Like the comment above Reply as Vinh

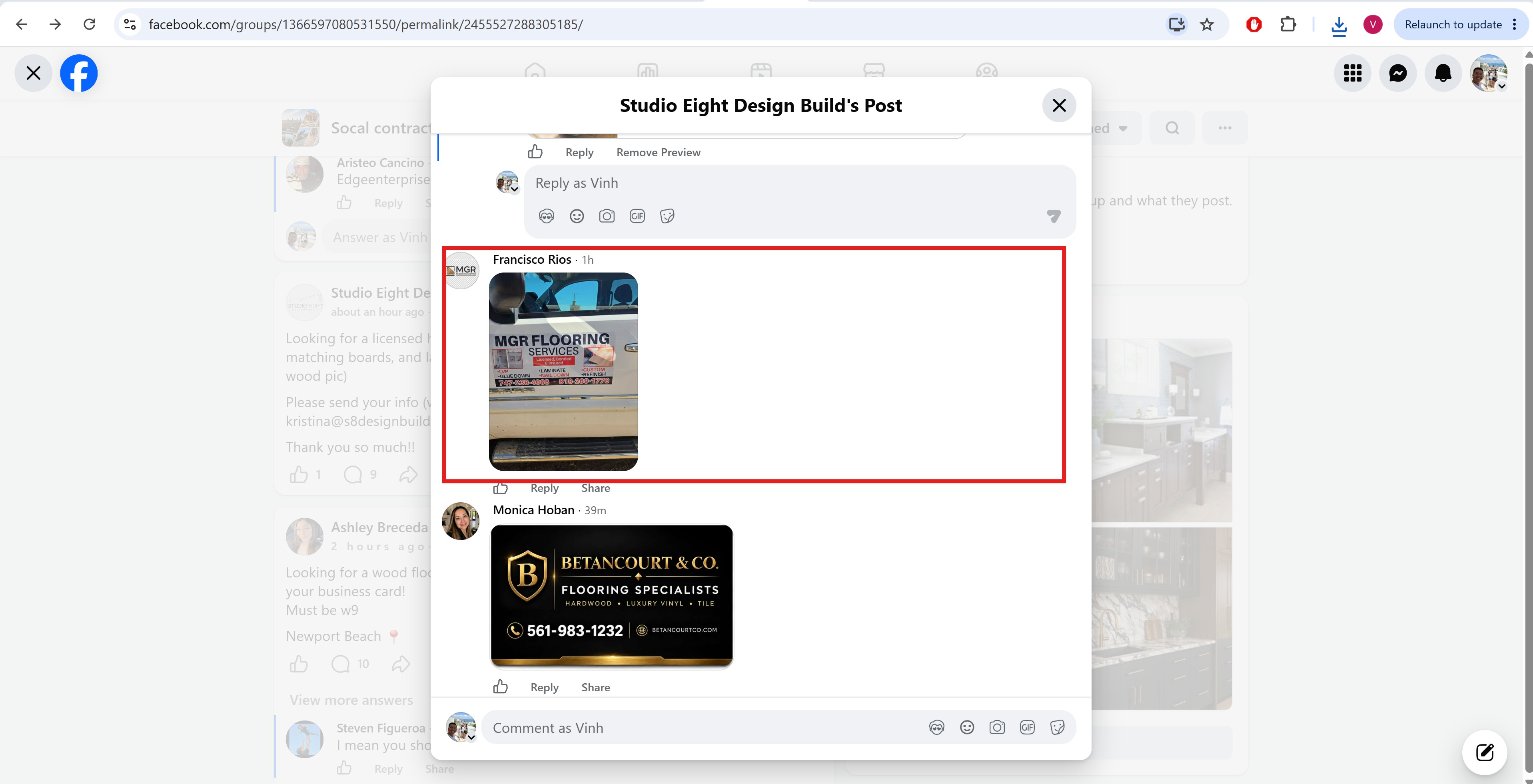tap(535, 152)
